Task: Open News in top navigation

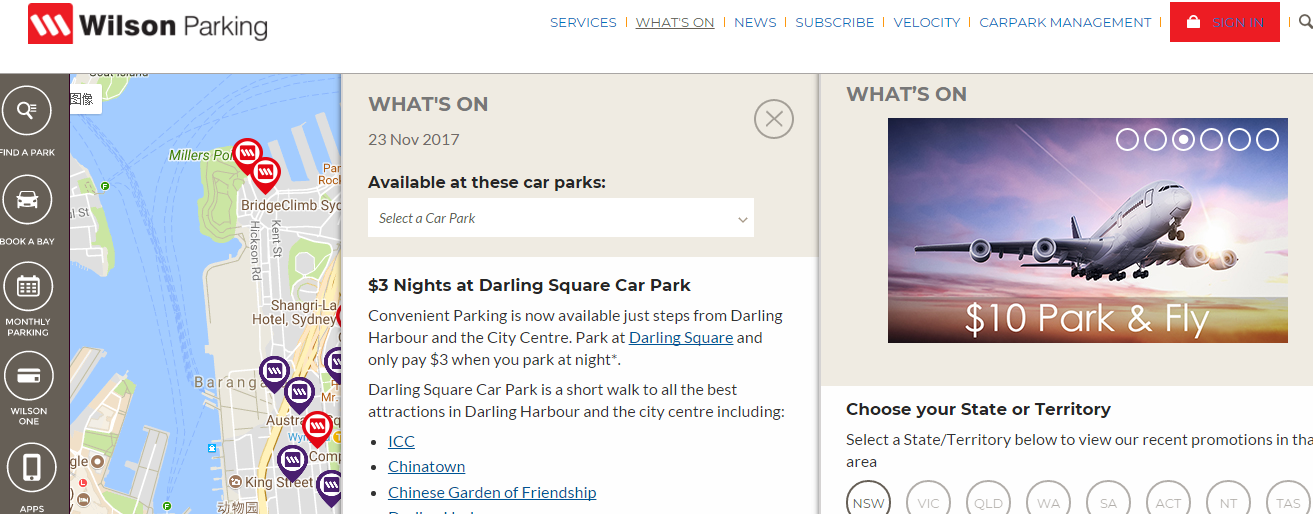Action: pyautogui.click(x=755, y=22)
